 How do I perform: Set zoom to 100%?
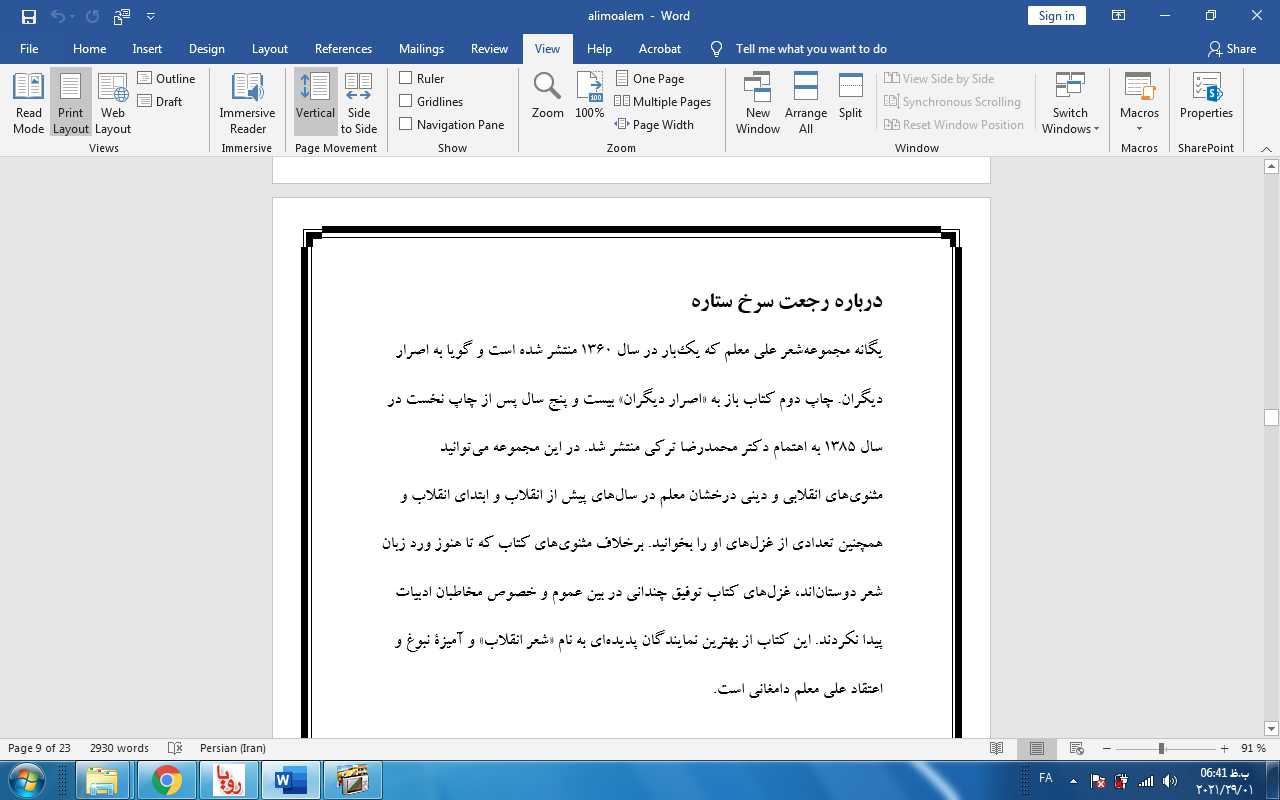point(589,95)
